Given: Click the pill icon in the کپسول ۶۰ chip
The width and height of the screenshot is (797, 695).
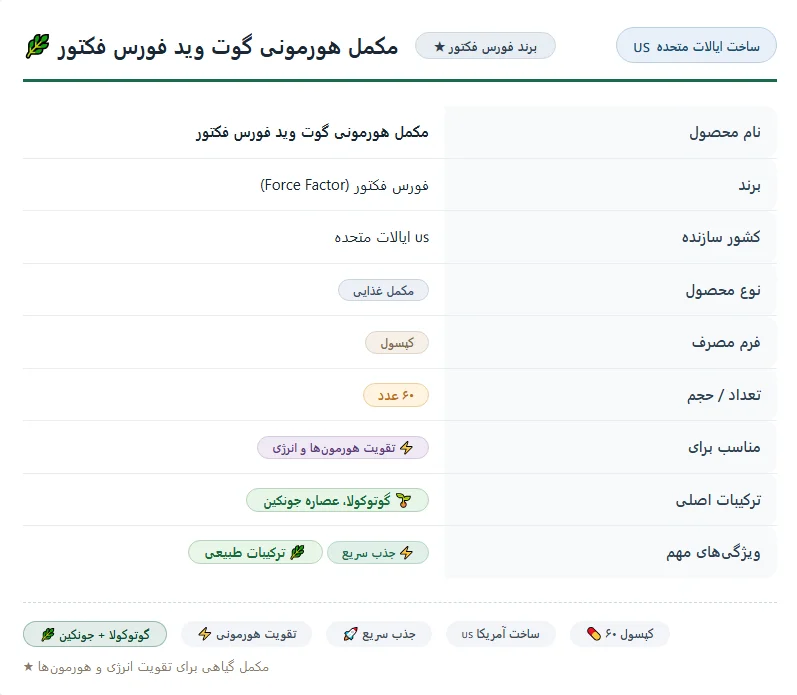Looking at the screenshot, I should tap(594, 634).
